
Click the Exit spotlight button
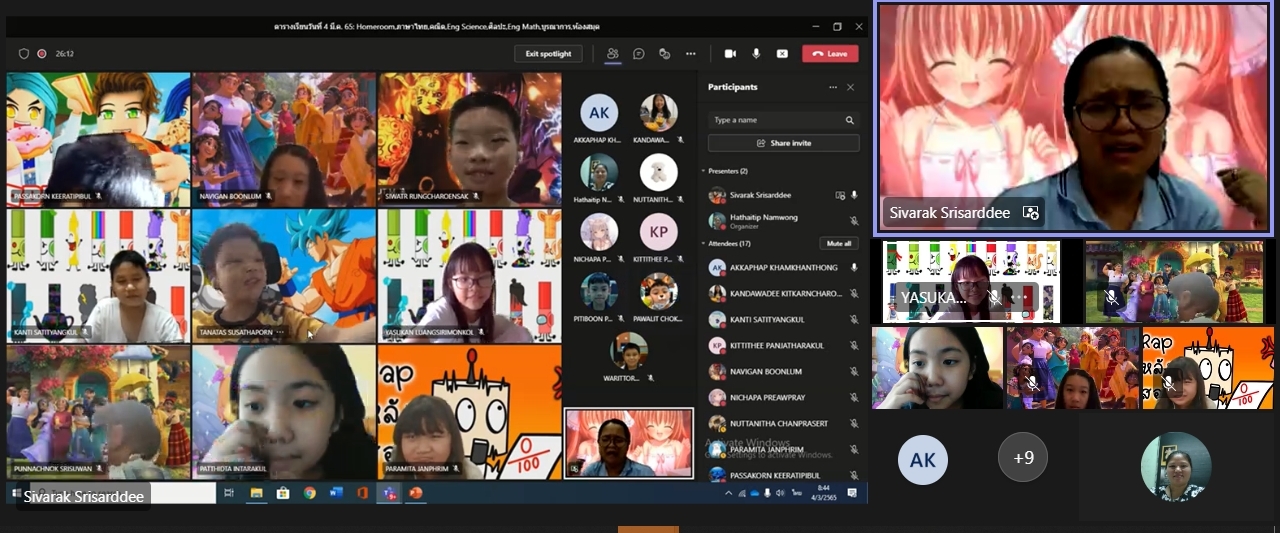click(x=548, y=54)
